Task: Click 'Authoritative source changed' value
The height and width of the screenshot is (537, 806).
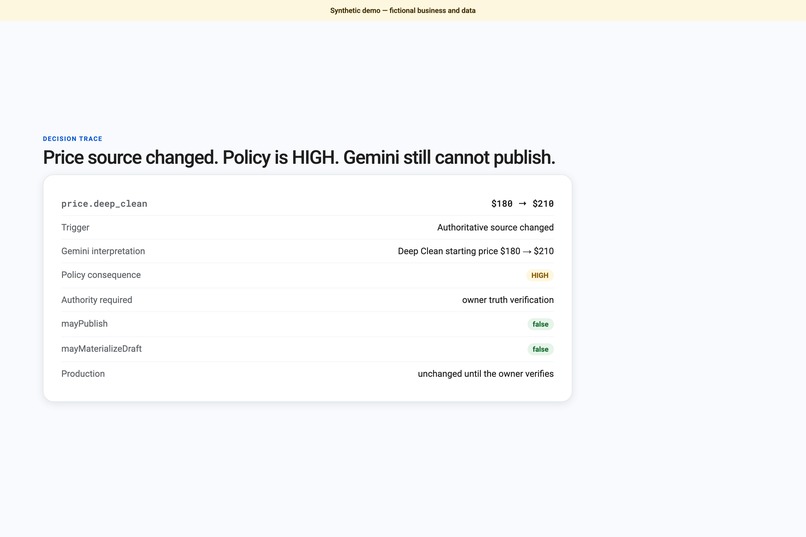Action: tap(496, 227)
